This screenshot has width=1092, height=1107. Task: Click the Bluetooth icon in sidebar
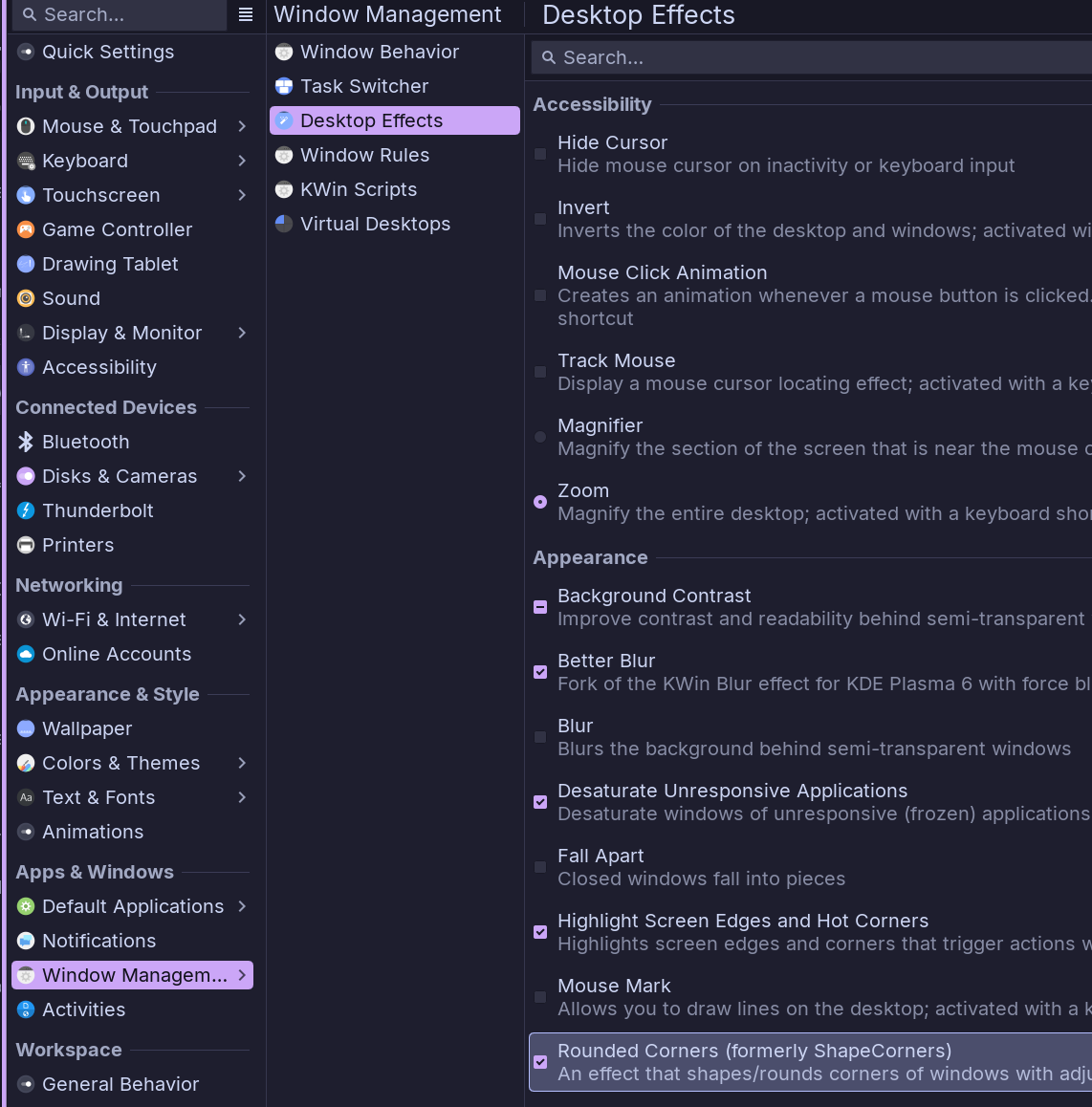pos(26,442)
